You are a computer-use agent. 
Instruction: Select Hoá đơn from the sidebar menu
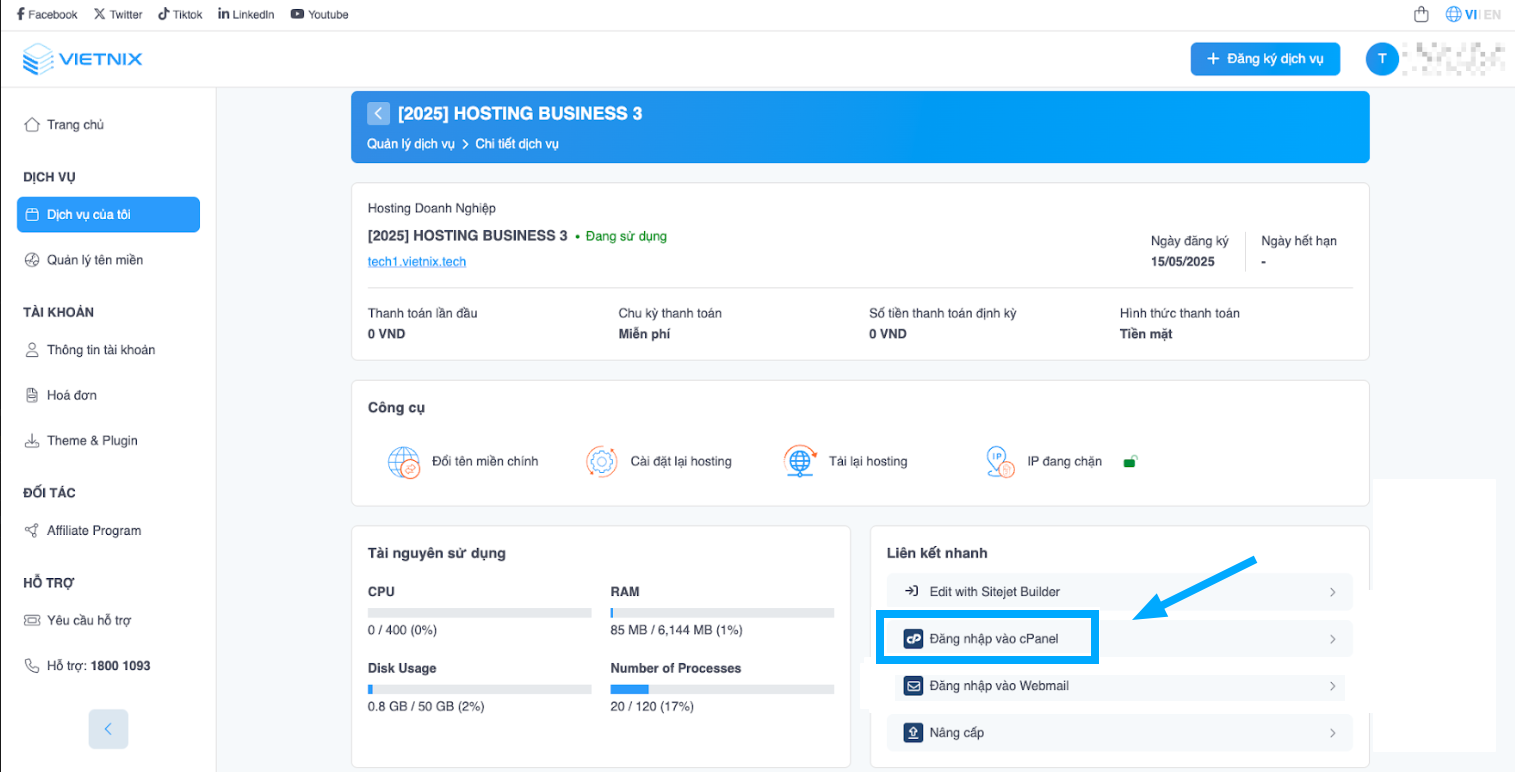coord(79,394)
